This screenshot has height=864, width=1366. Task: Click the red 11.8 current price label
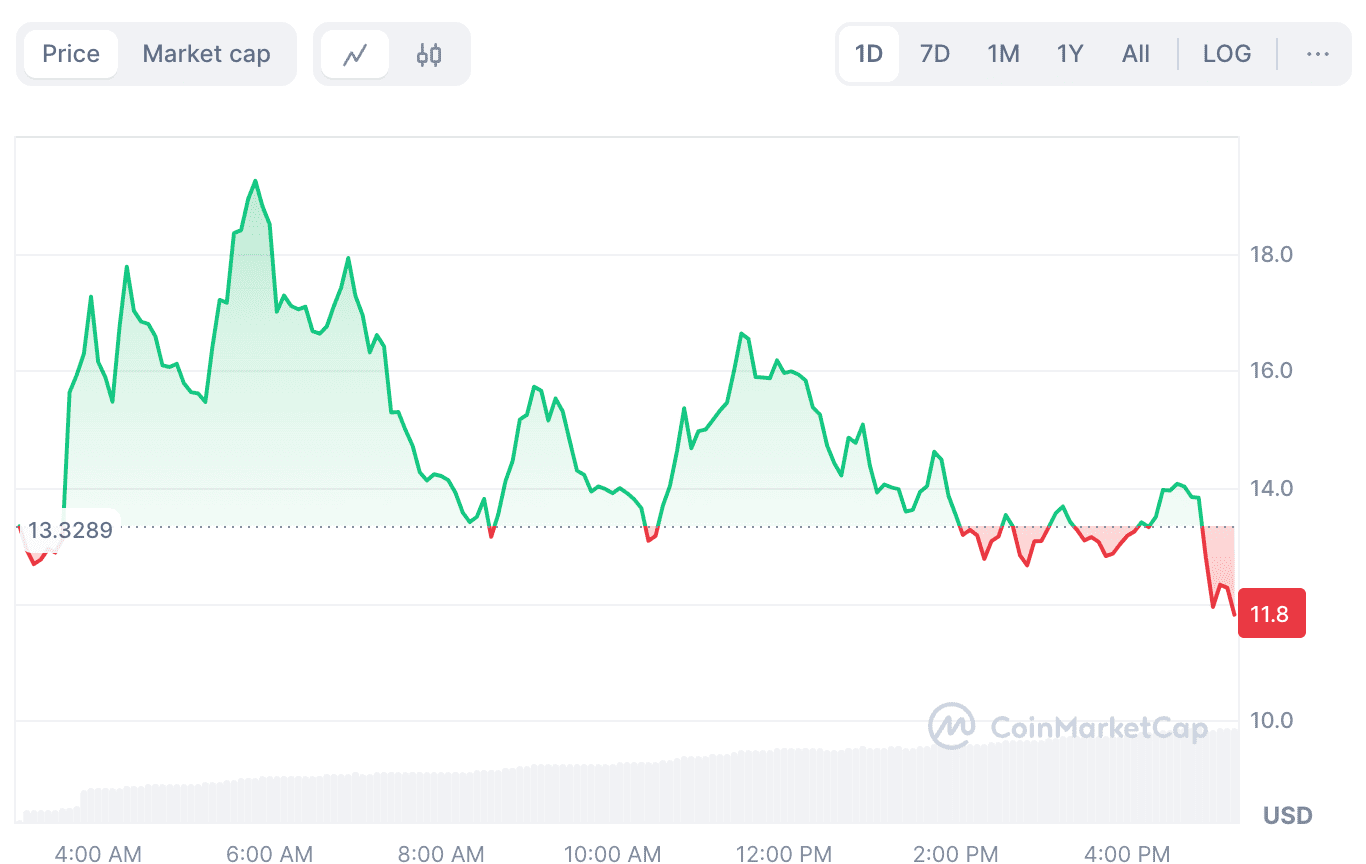click(1271, 614)
